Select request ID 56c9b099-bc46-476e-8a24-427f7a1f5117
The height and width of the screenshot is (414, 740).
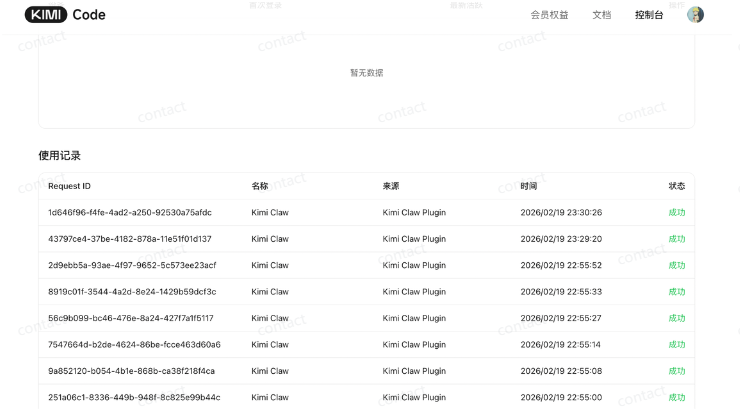point(131,318)
